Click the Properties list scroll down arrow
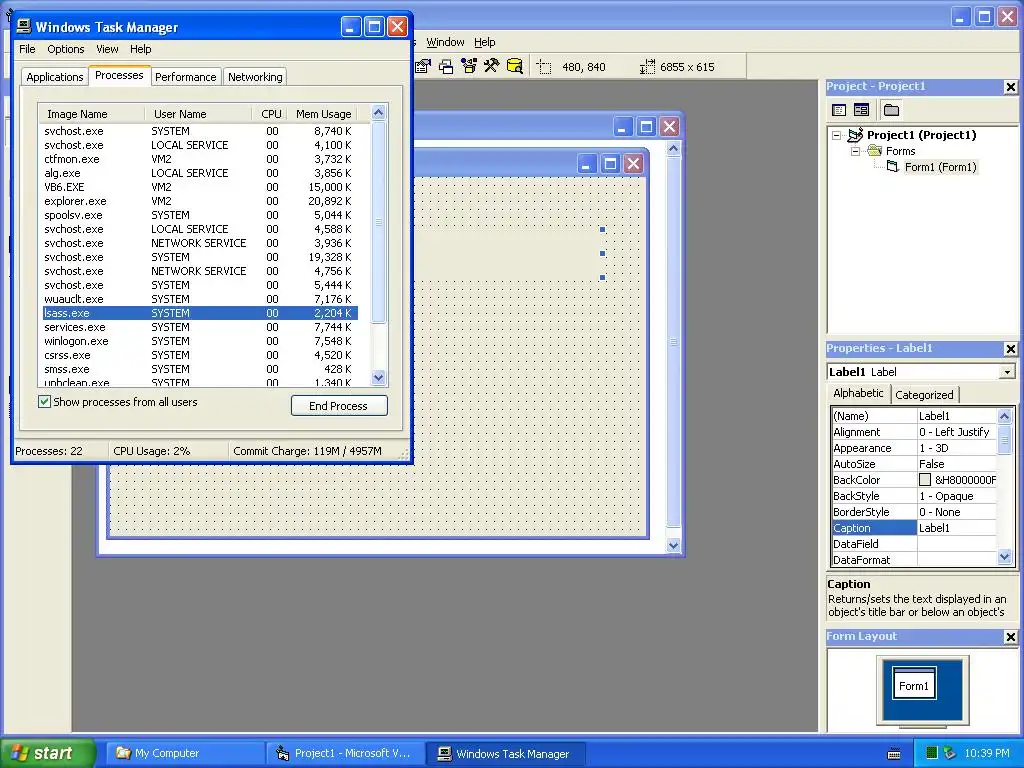Image resolution: width=1024 pixels, height=768 pixels. pos(1004,557)
